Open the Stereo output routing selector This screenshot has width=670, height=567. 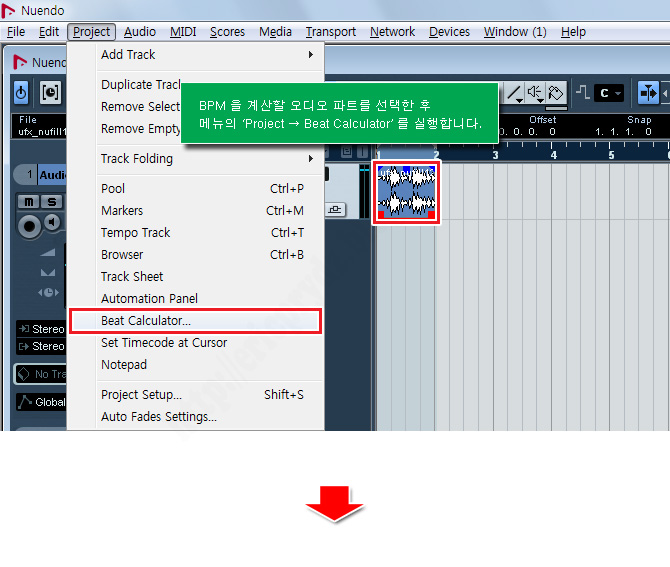coord(41,346)
